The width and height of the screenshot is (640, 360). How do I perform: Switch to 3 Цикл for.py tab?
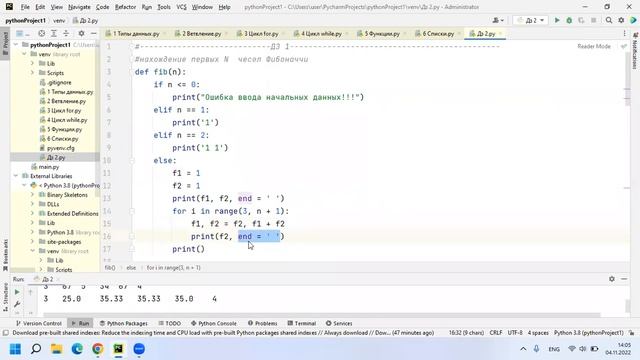[261, 33]
